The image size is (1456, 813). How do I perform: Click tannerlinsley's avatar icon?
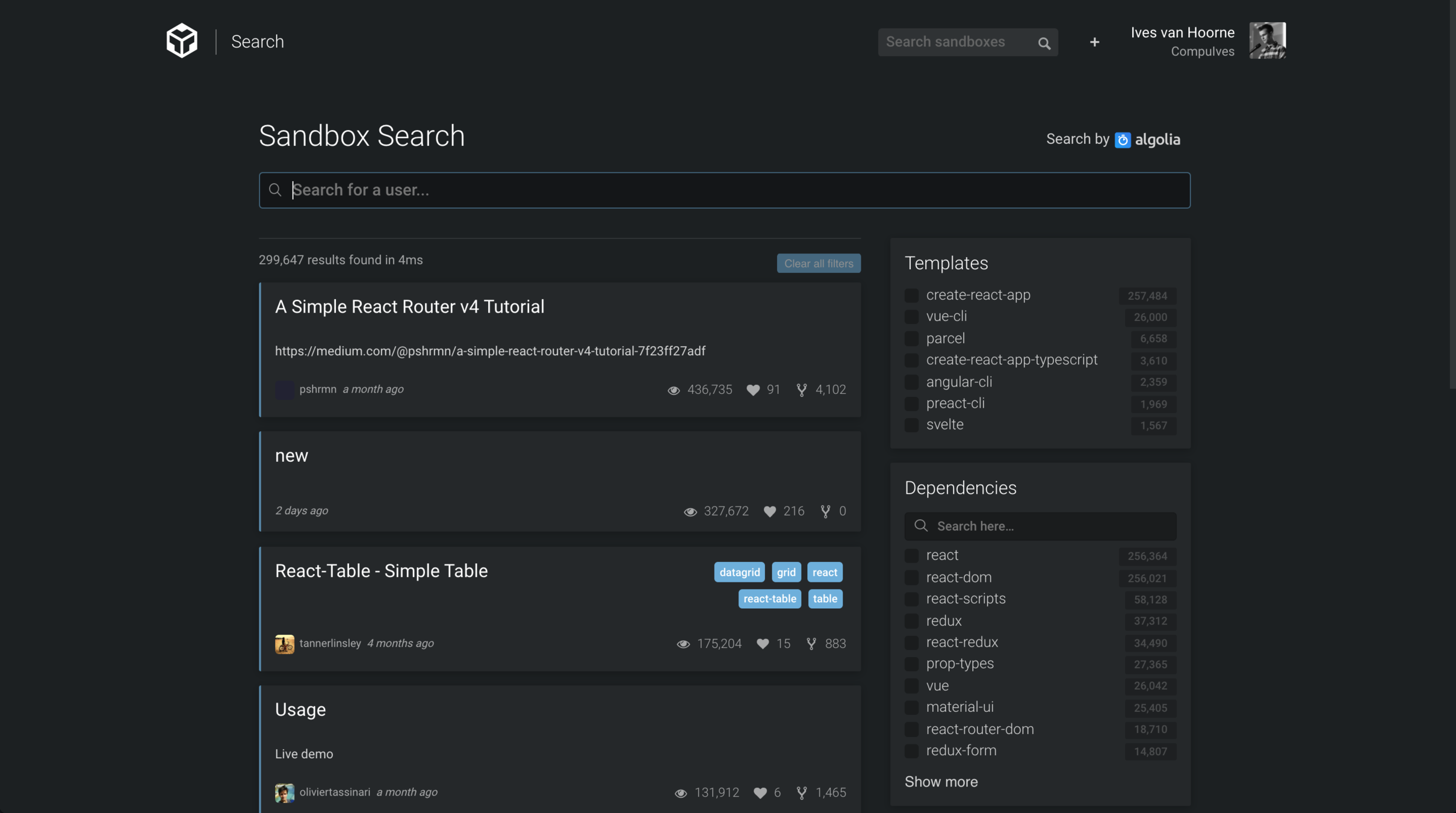[x=285, y=644]
